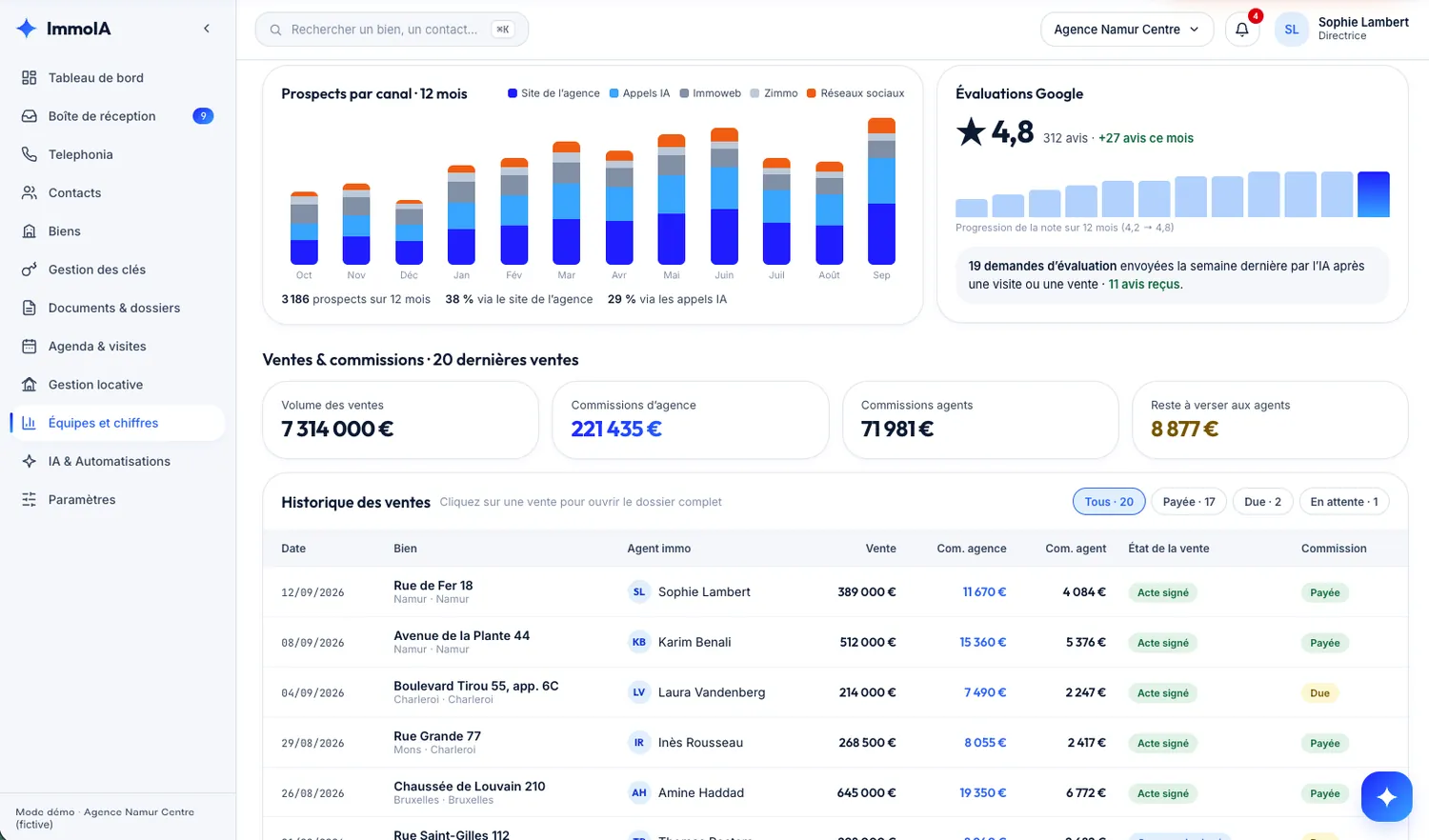Toggle Appels IA legend entry

tap(639, 93)
